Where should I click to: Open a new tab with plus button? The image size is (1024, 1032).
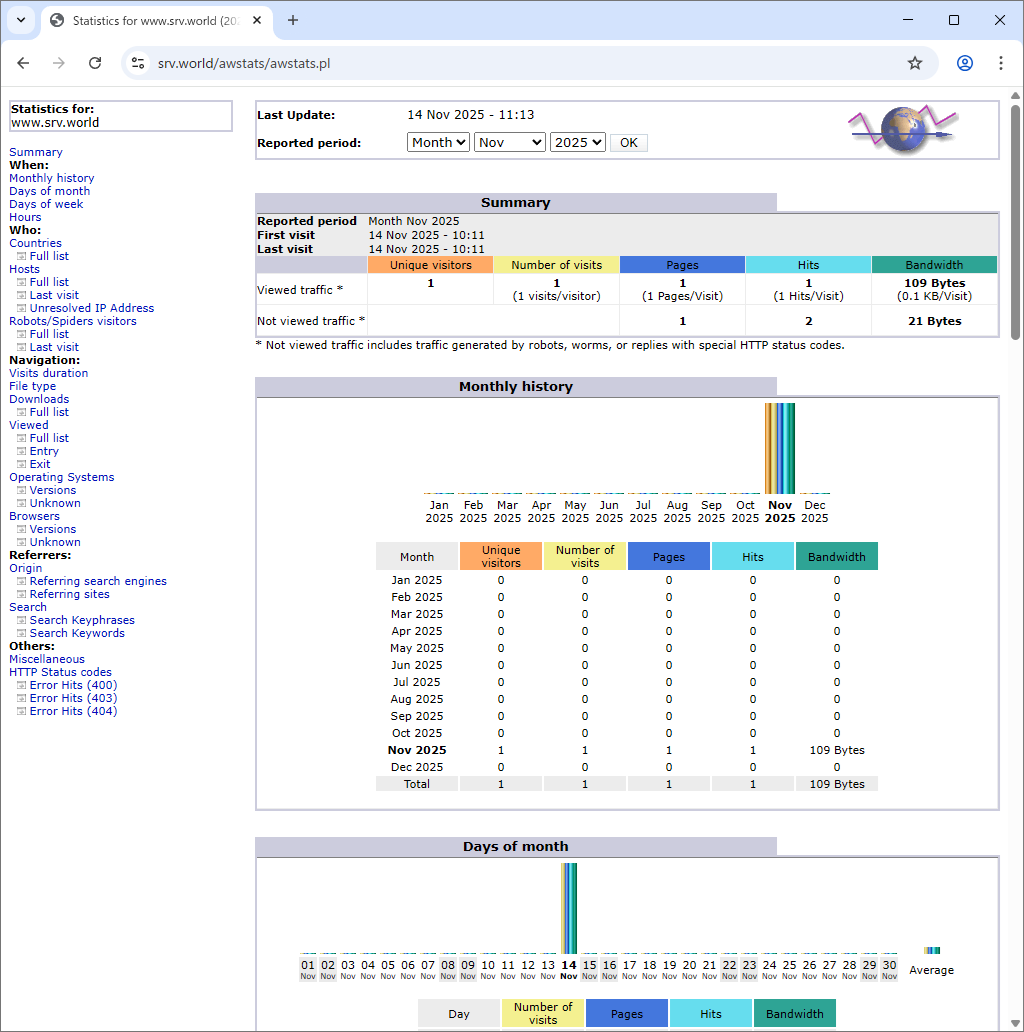(x=293, y=20)
